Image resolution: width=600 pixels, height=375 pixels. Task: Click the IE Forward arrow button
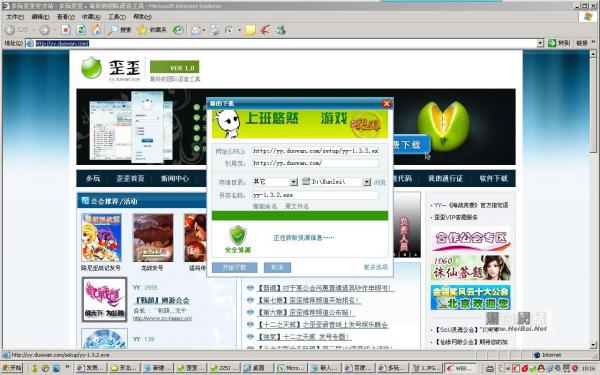(44, 30)
